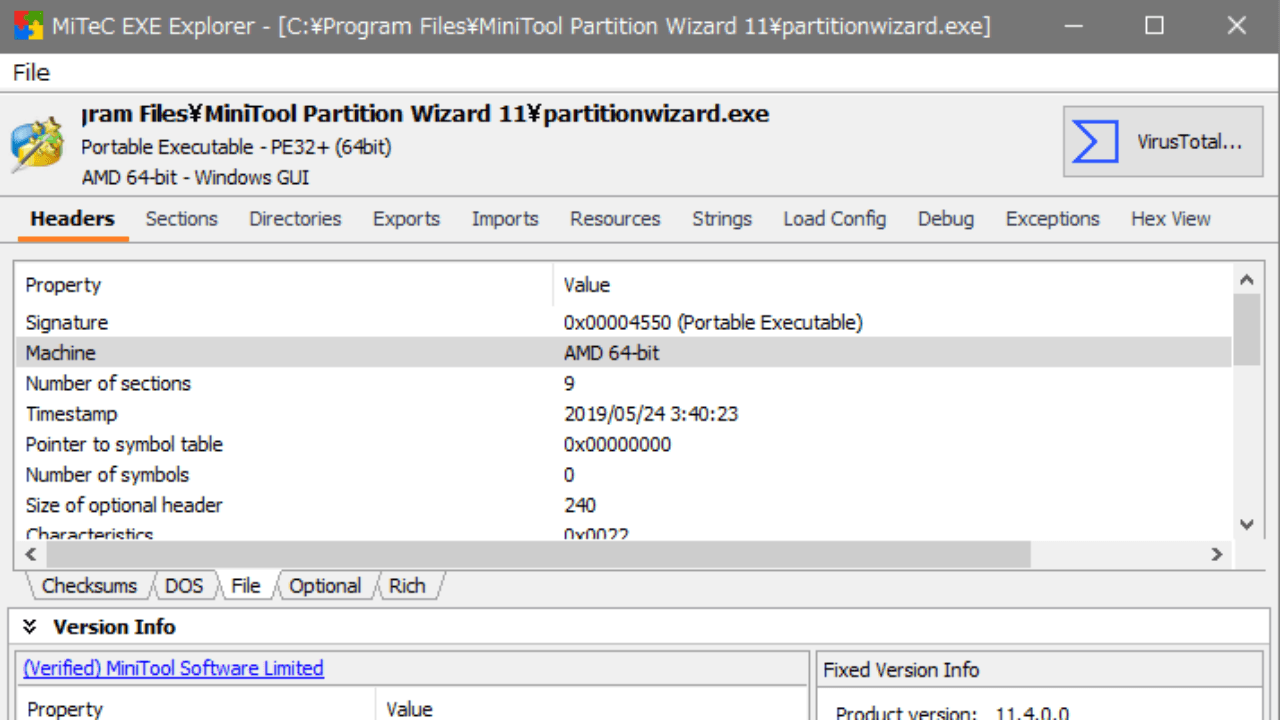Select the Number of sections row
Image resolution: width=1280 pixels, height=720 pixels.
(624, 384)
